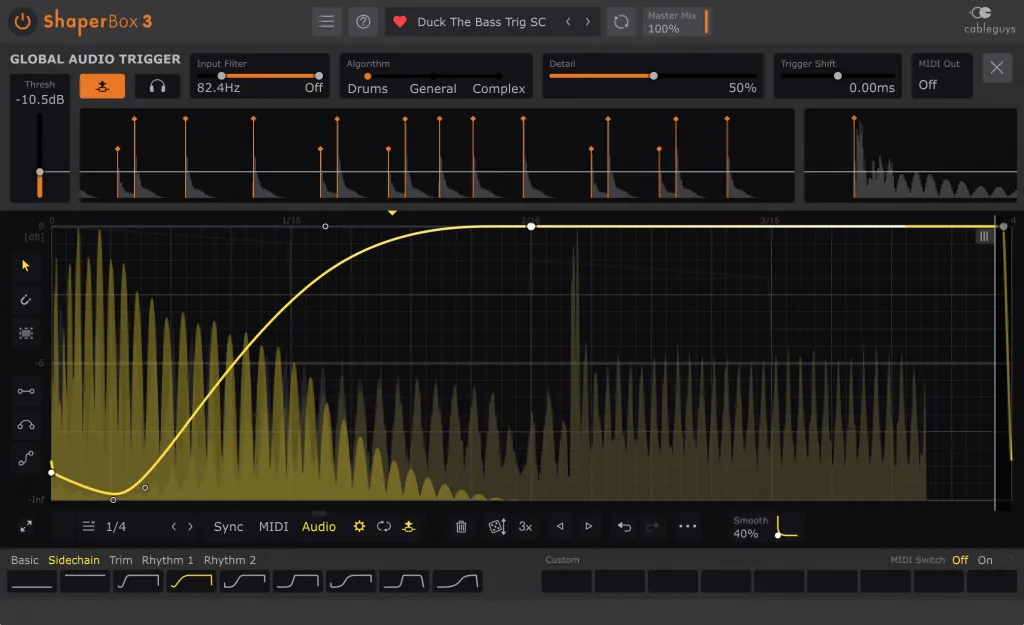Randomize the wave using dice icon
This screenshot has width=1024, height=625.
coord(496,526)
